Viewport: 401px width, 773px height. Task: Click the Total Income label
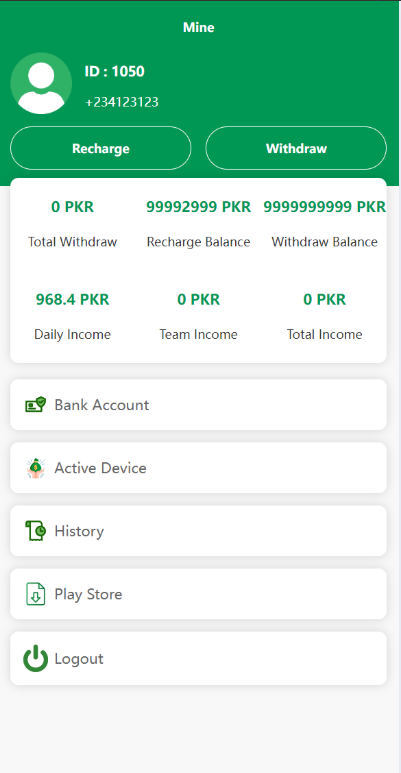click(x=325, y=334)
